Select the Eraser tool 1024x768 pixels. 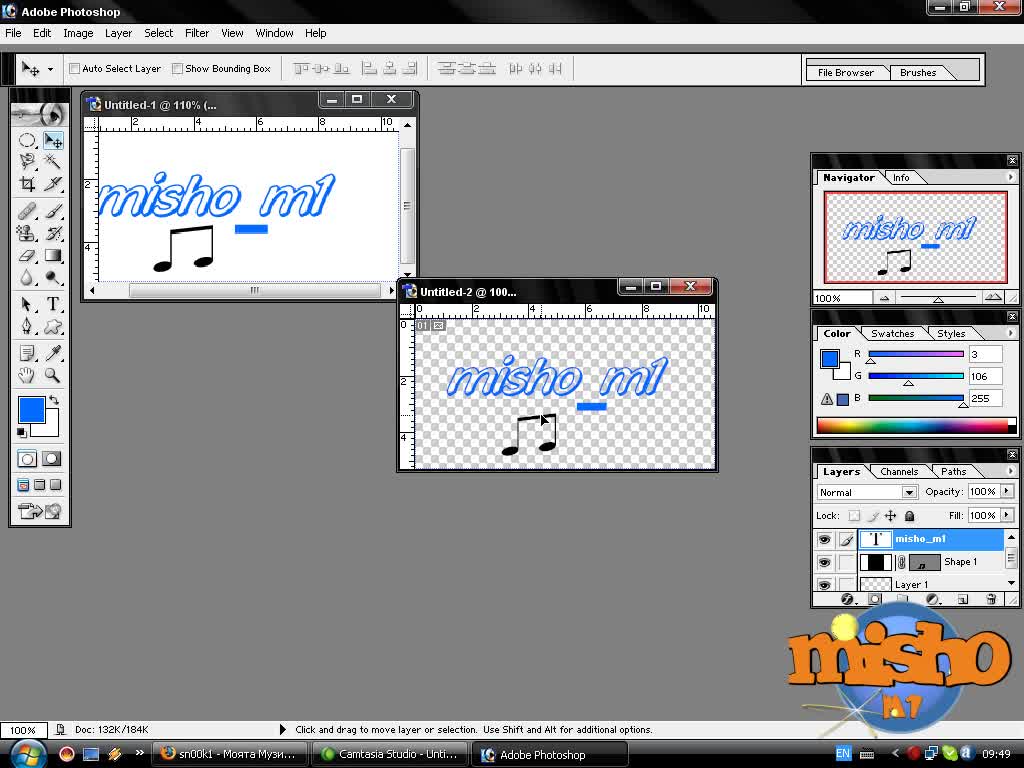27,255
